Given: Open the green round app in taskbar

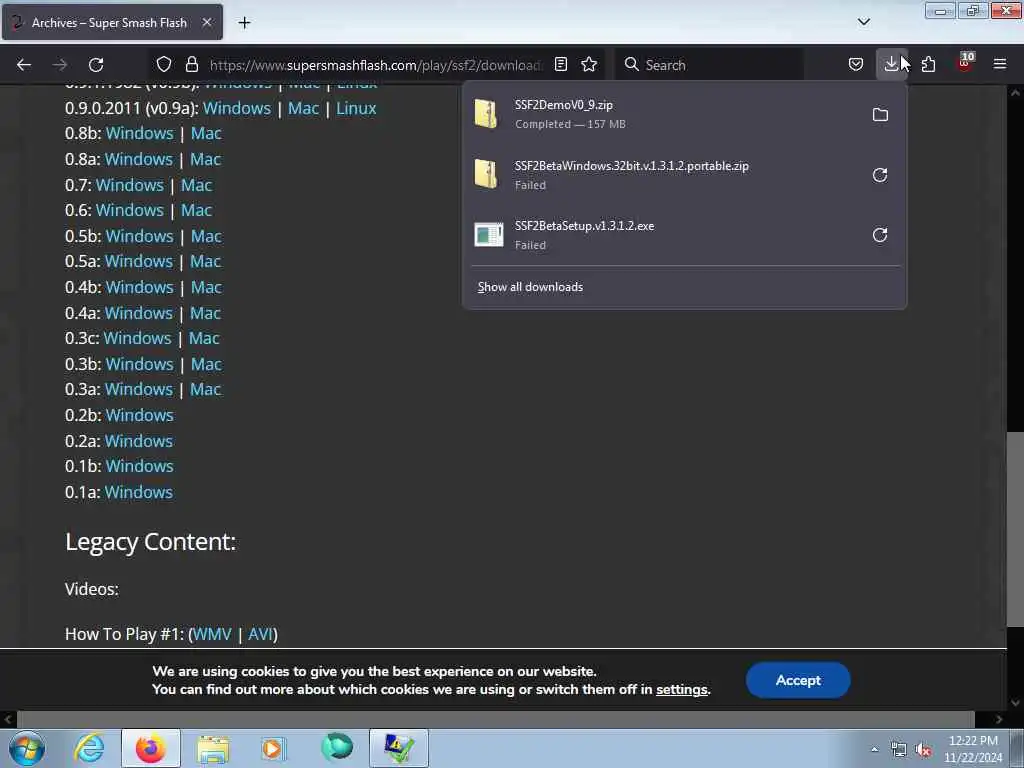Looking at the screenshot, I should pyautogui.click(x=336, y=747).
